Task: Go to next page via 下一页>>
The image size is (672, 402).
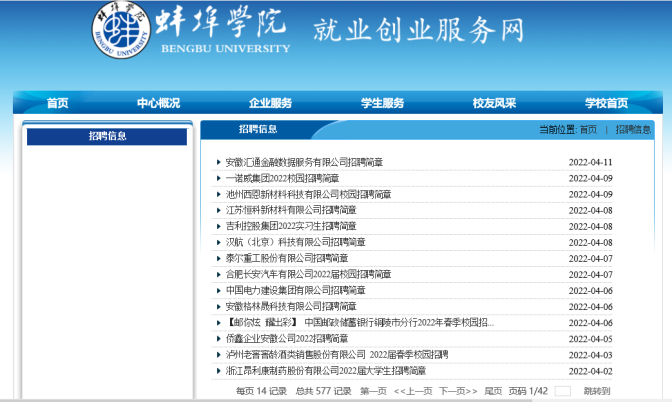Action: coord(458,390)
